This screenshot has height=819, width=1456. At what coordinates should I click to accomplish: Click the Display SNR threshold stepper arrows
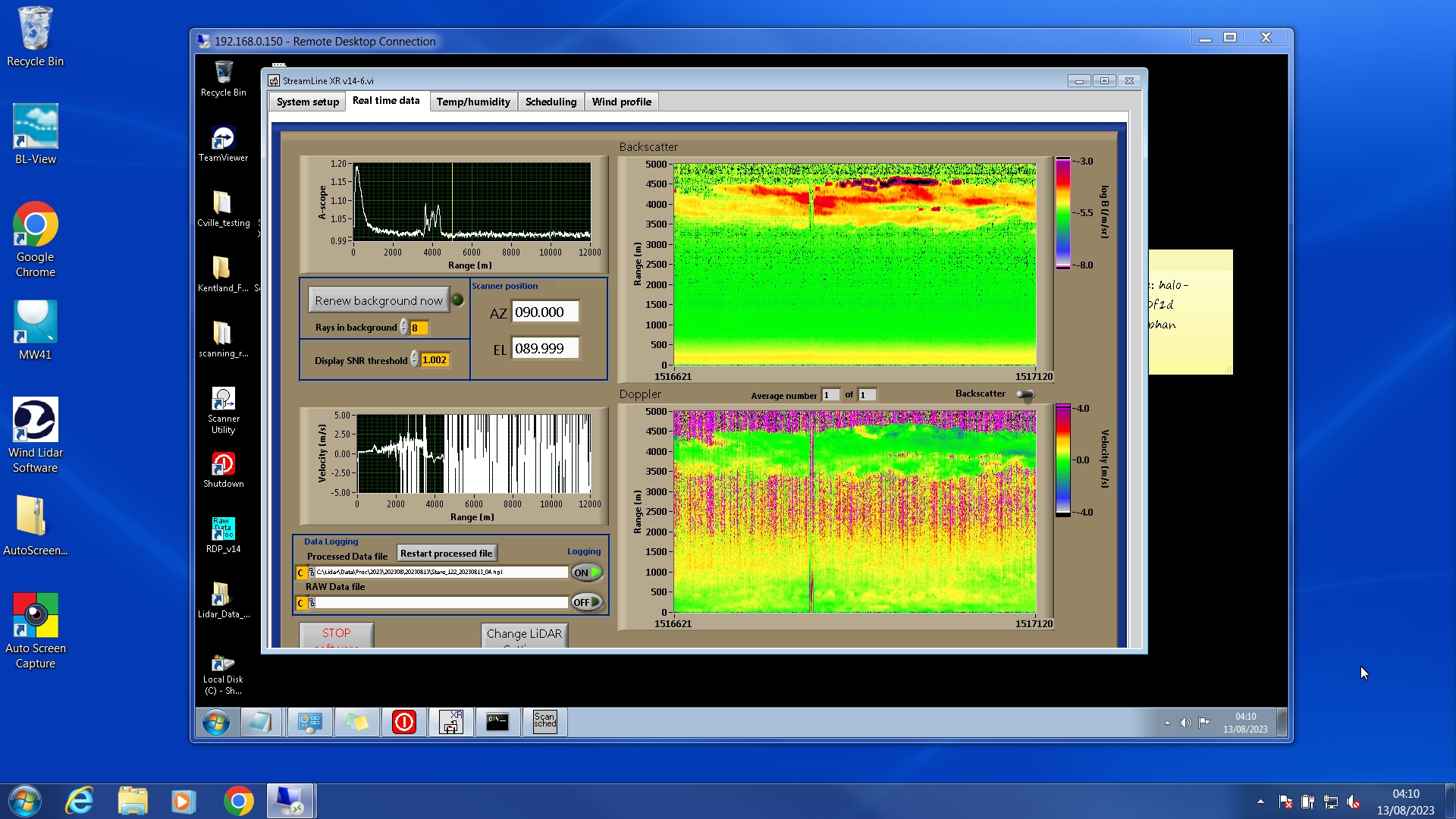[415, 359]
